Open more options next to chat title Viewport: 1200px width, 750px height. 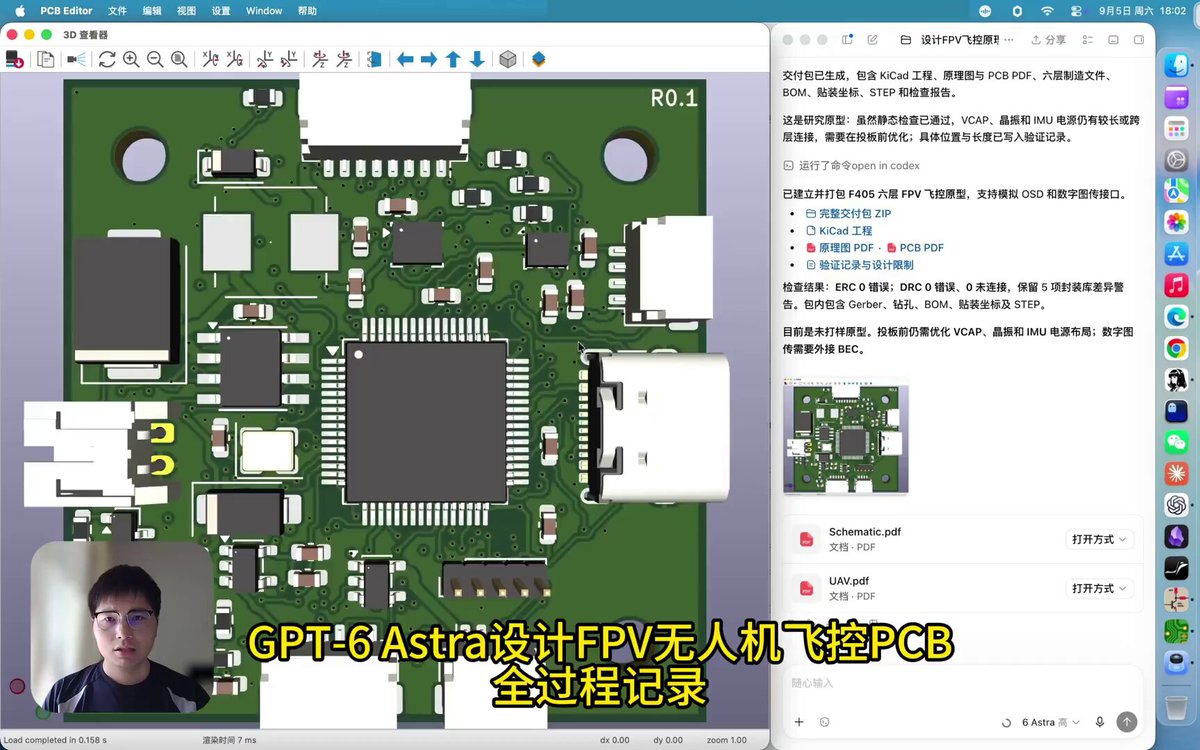[x=1008, y=40]
